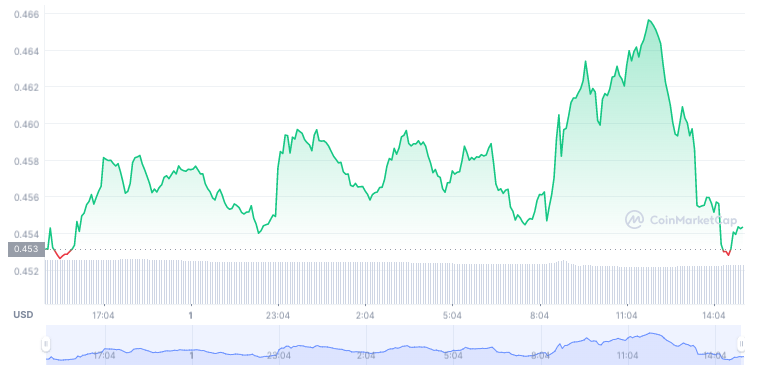Click the USD currency label
757x371 pixels.
23,315
